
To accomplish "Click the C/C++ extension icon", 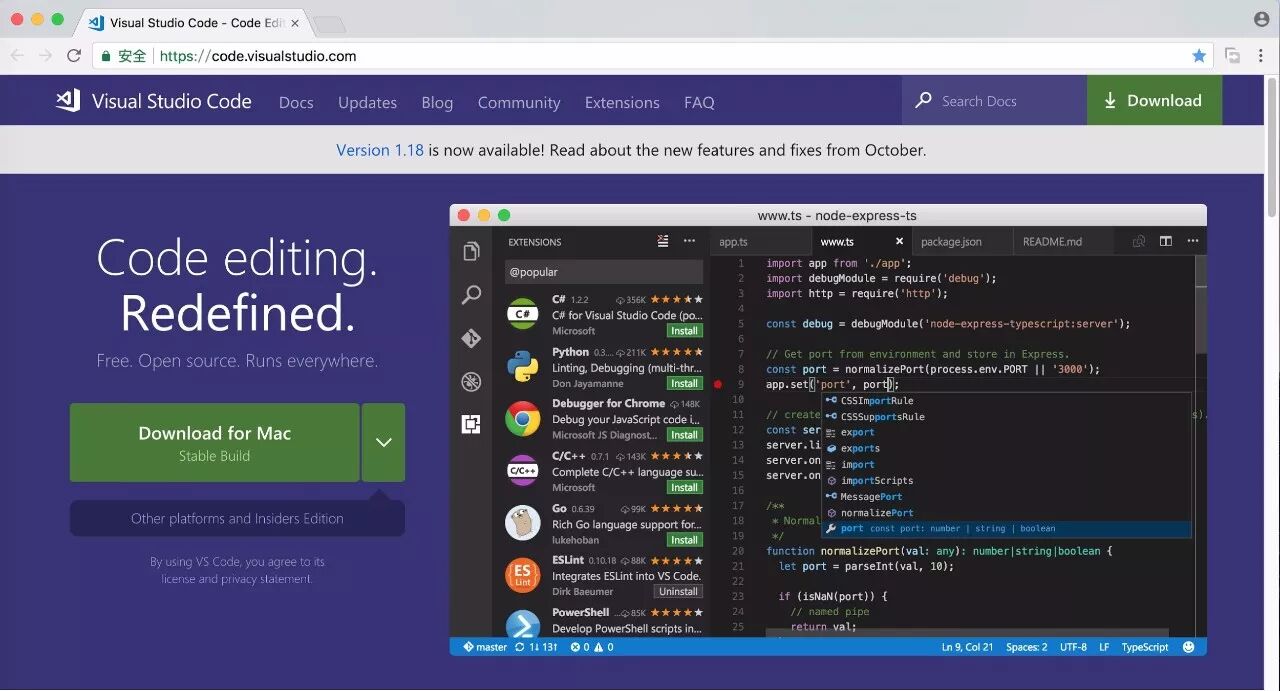I will (523, 471).
